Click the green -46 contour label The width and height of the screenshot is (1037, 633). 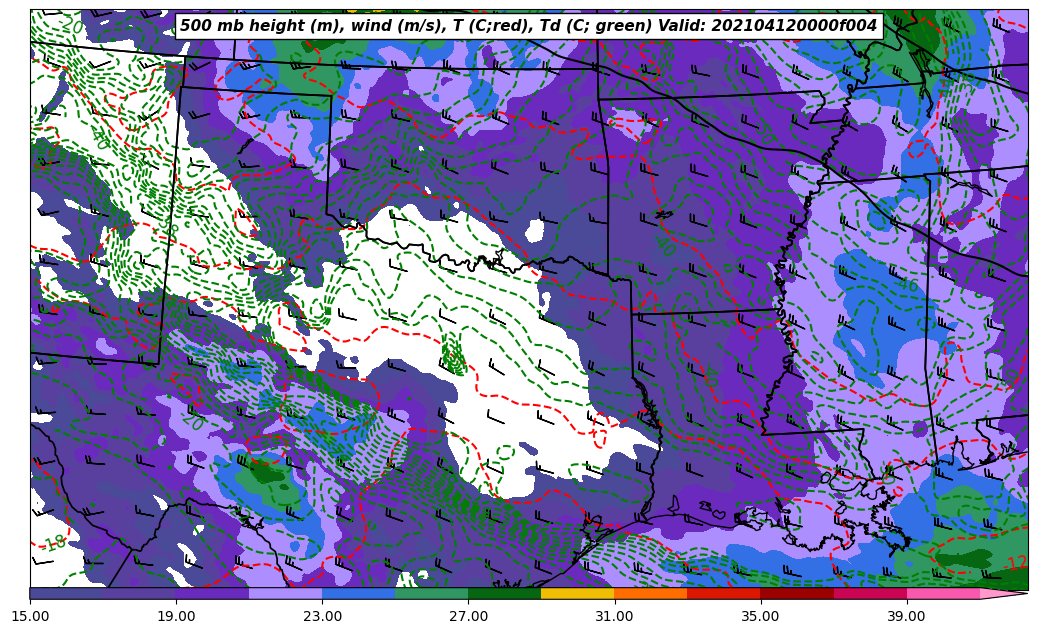[905, 286]
